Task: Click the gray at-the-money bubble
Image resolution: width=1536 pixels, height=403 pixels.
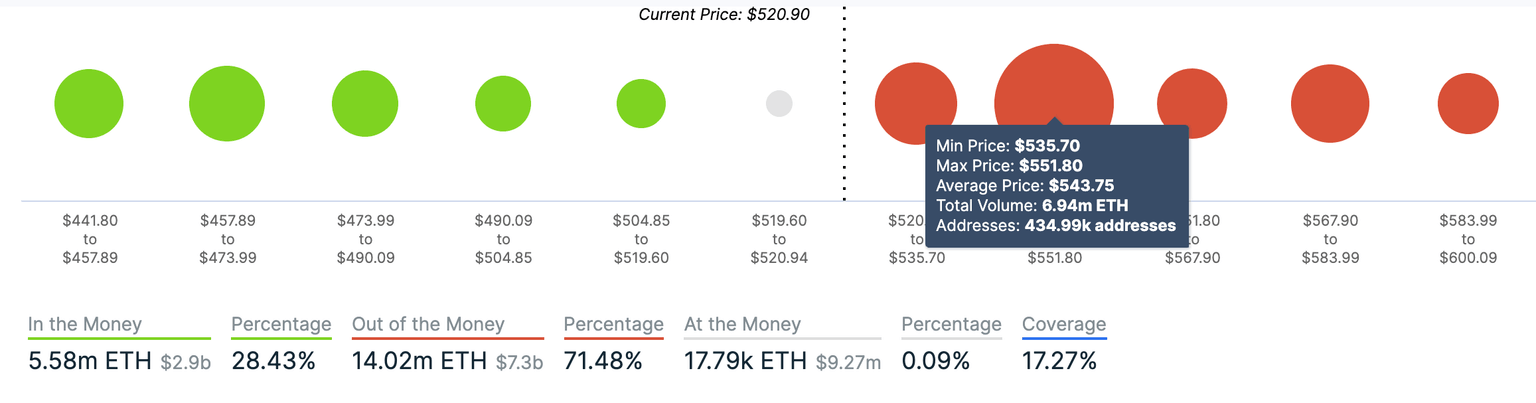Action: 779,104
